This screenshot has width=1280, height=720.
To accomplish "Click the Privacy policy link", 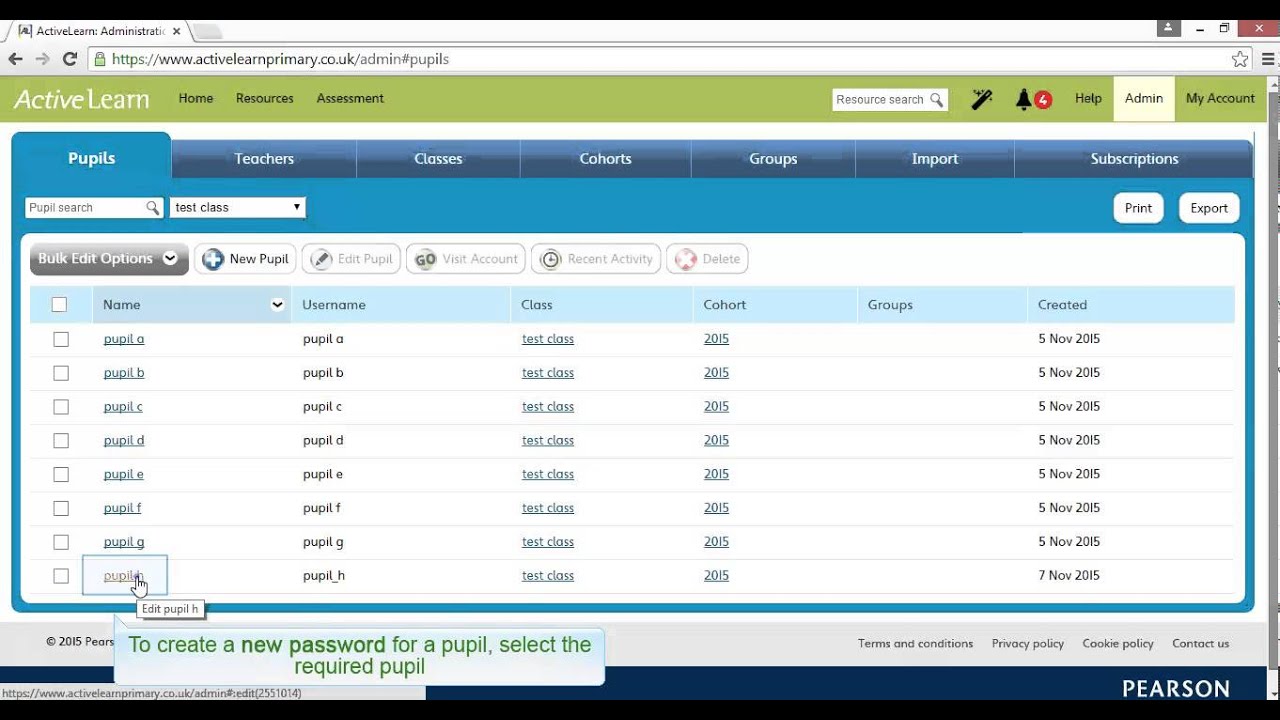I will point(1028,644).
